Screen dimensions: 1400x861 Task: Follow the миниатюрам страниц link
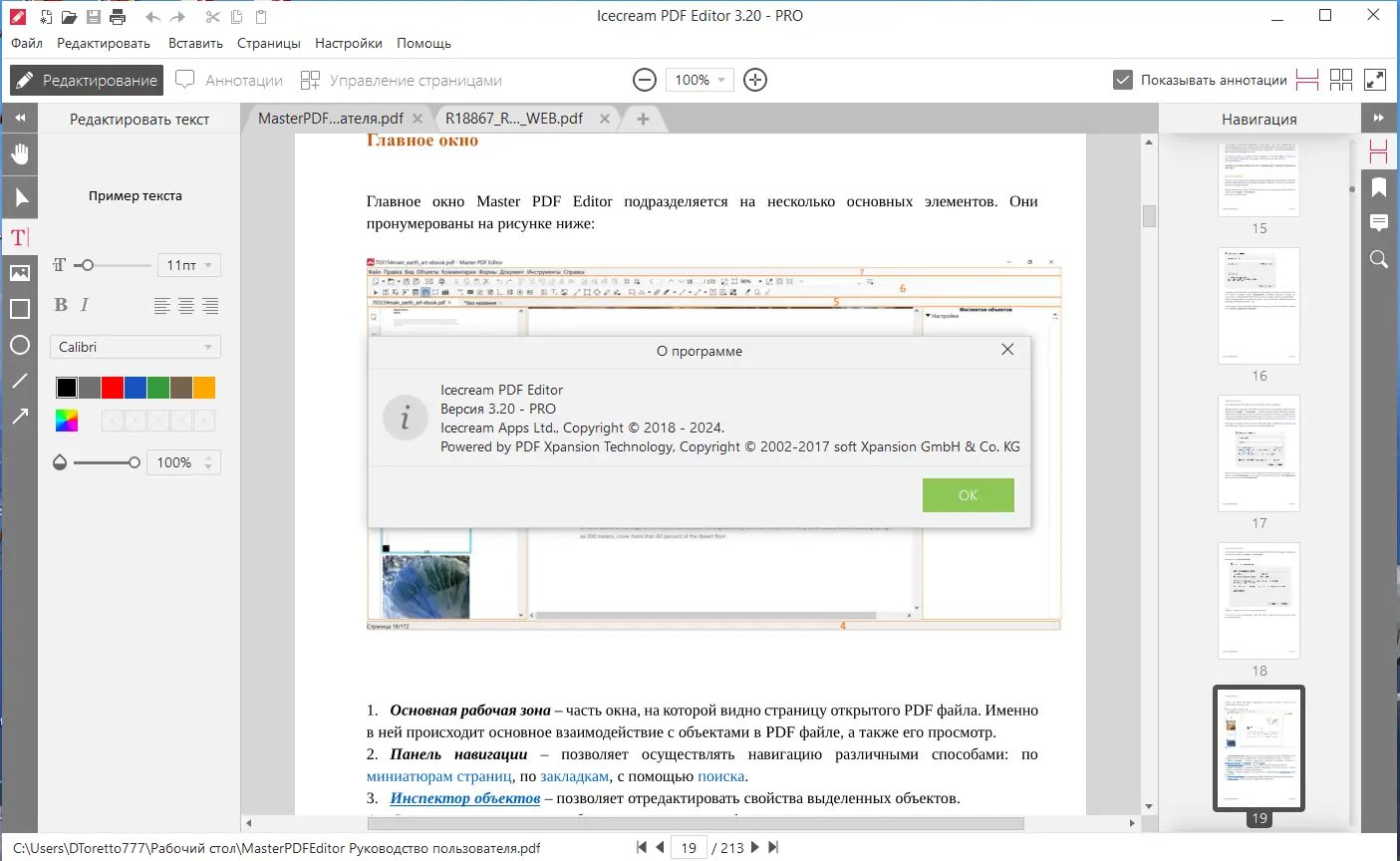439,776
